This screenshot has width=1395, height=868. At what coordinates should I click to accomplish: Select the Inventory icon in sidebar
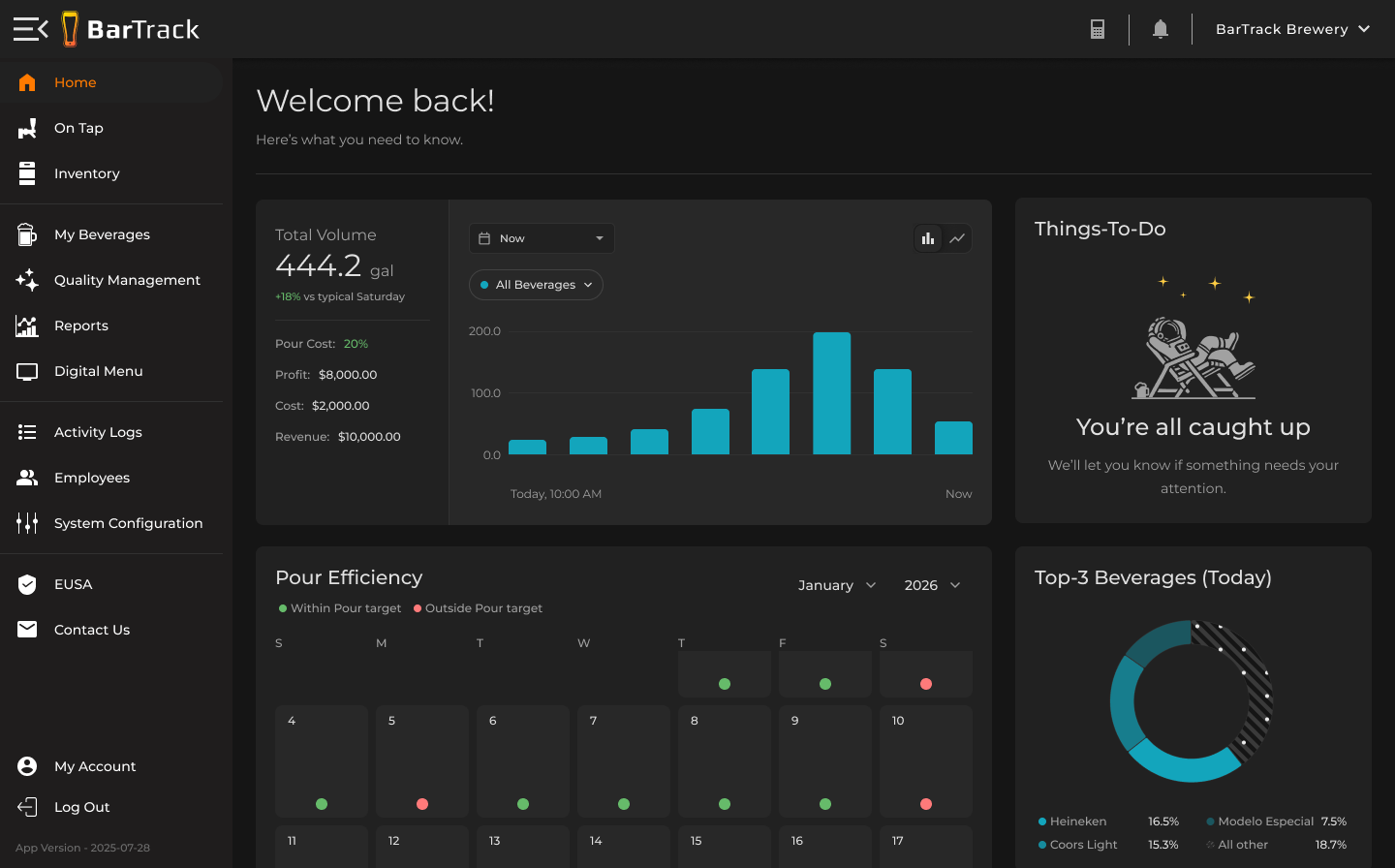click(26, 173)
